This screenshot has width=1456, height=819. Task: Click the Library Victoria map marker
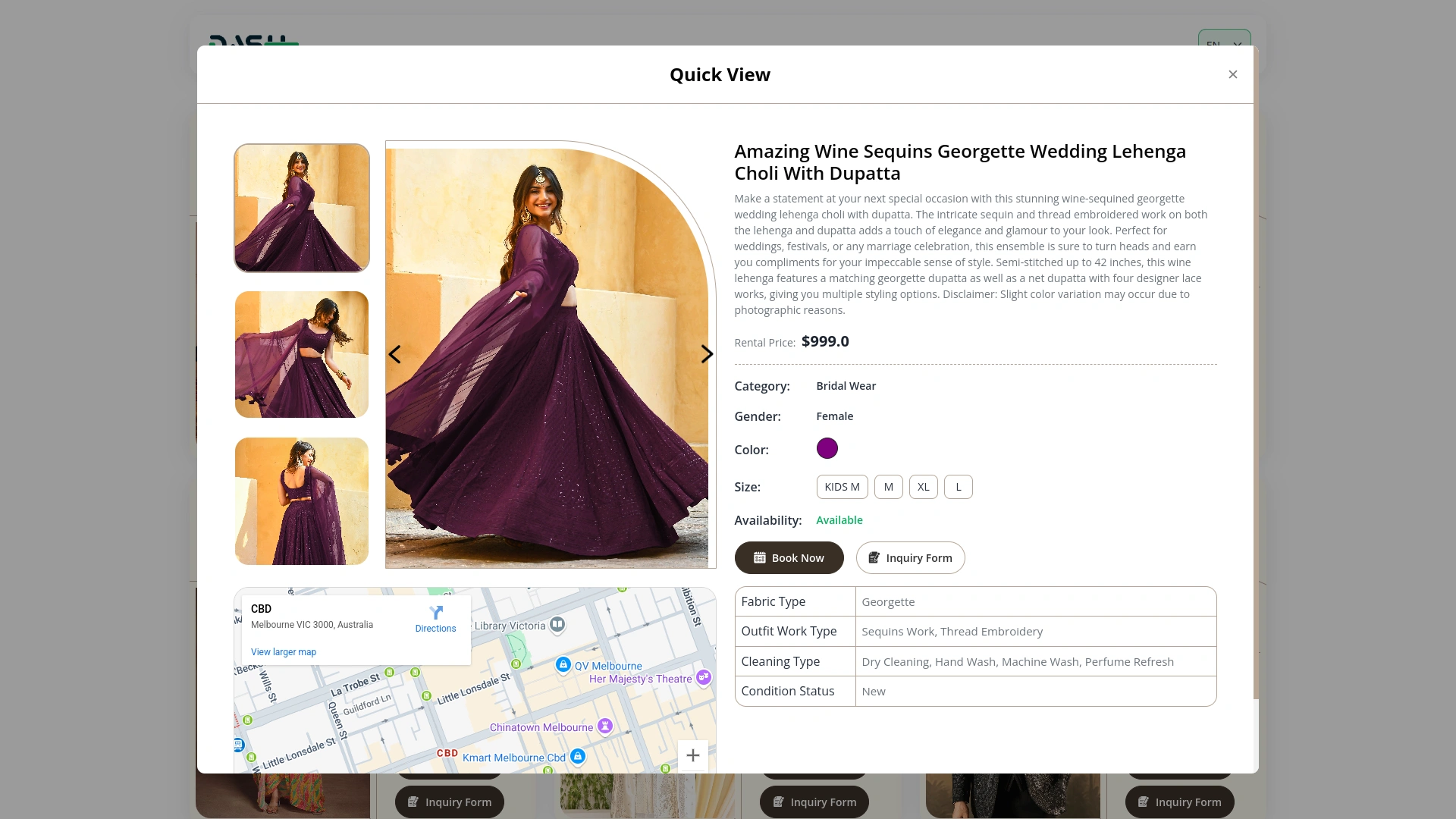[x=557, y=624]
